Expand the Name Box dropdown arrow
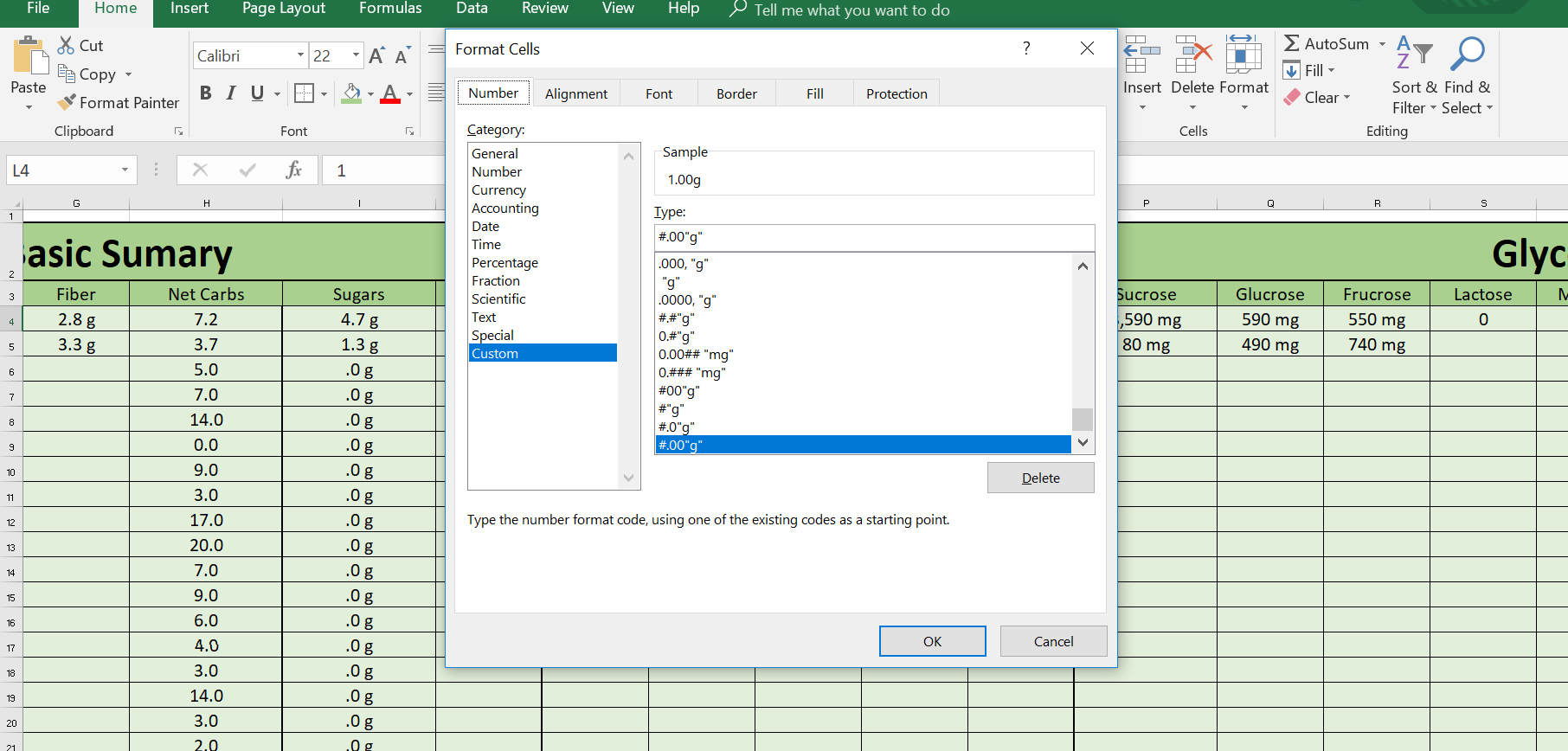 coord(125,170)
